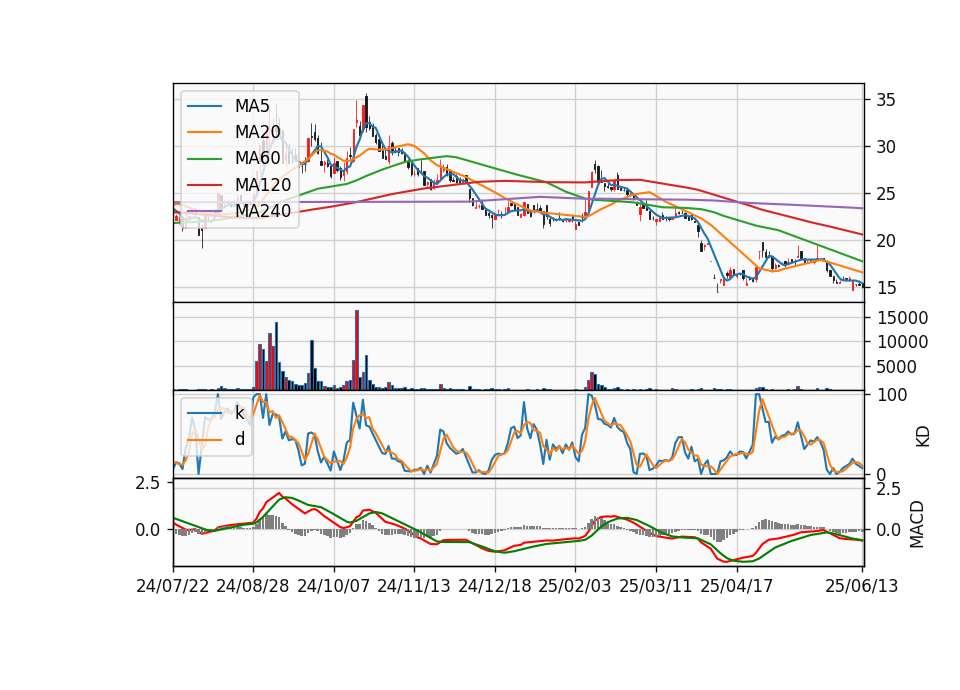Click the left 2.5 MACD axis label
The height and width of the screenshot is (690, 960).
click(x=147, y=483)
